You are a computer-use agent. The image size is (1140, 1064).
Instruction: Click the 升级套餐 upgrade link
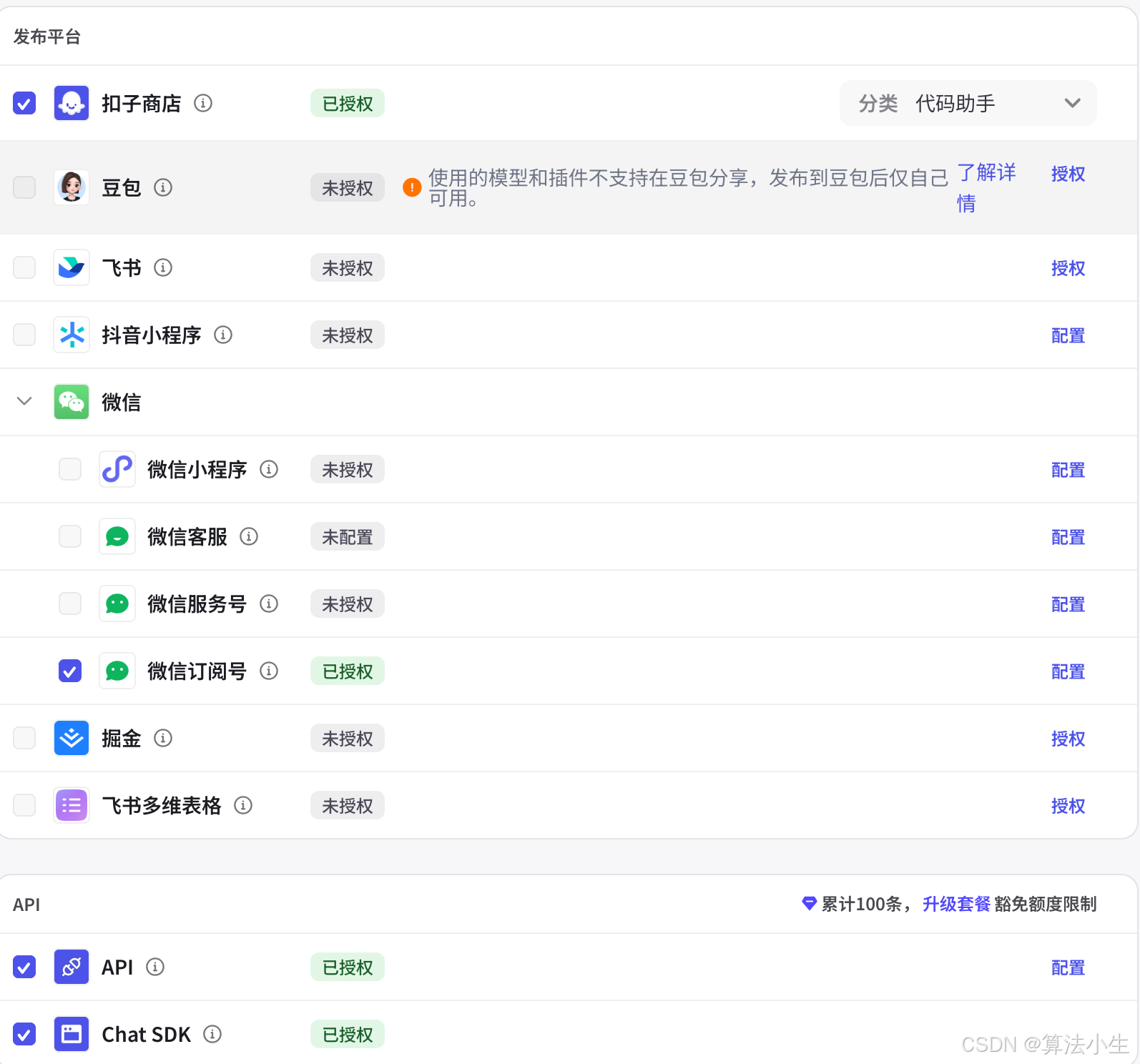956,904
